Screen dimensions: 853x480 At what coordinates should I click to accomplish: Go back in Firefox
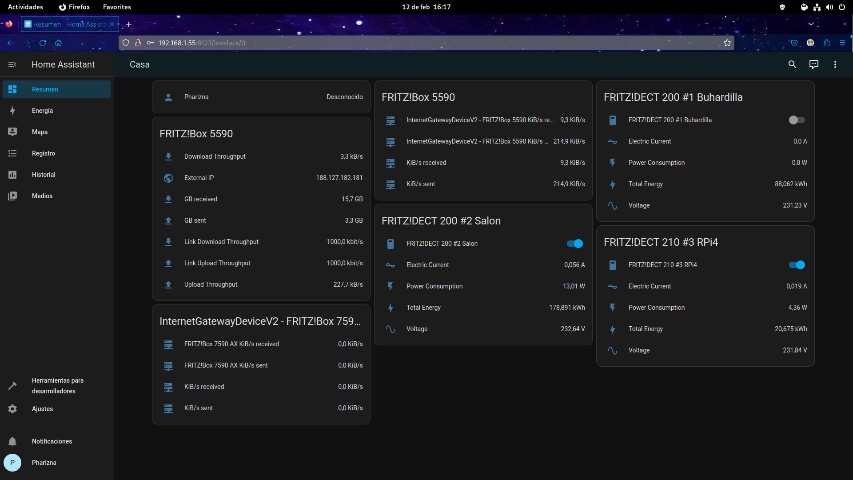click(x=10, y=42)
